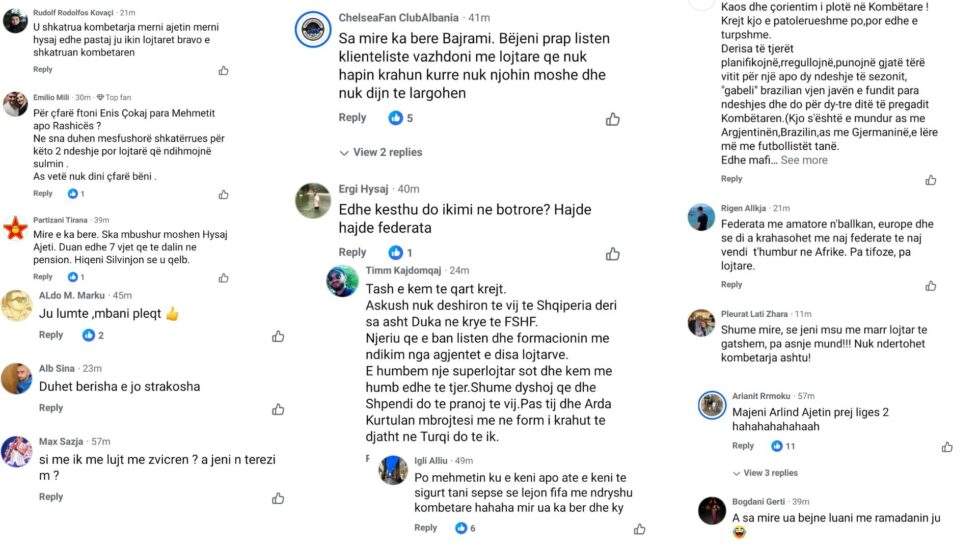Like Igli Alliu's reply with thumbs-up
Screen dimensions: 978x550
pos(639,529)
